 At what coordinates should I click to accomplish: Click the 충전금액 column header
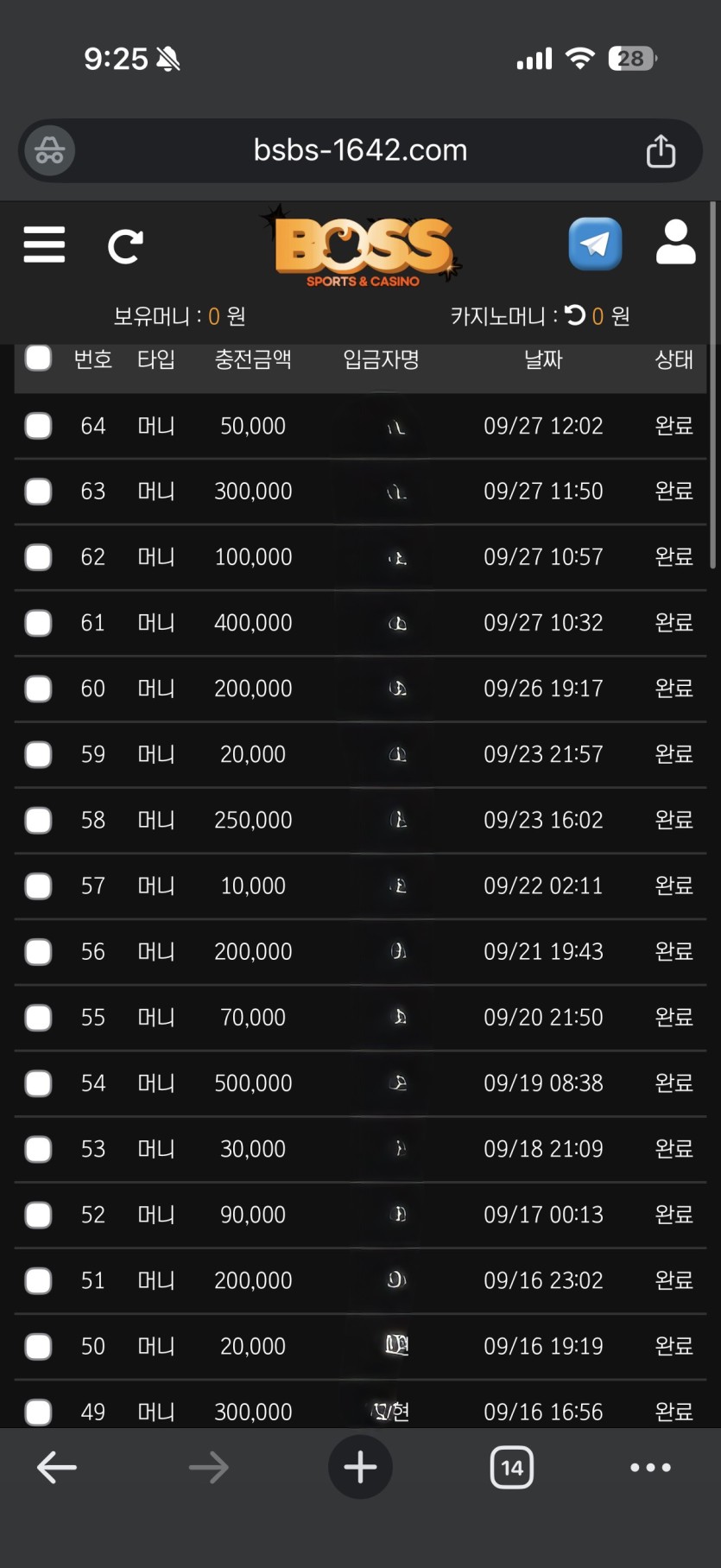[252, 359]
